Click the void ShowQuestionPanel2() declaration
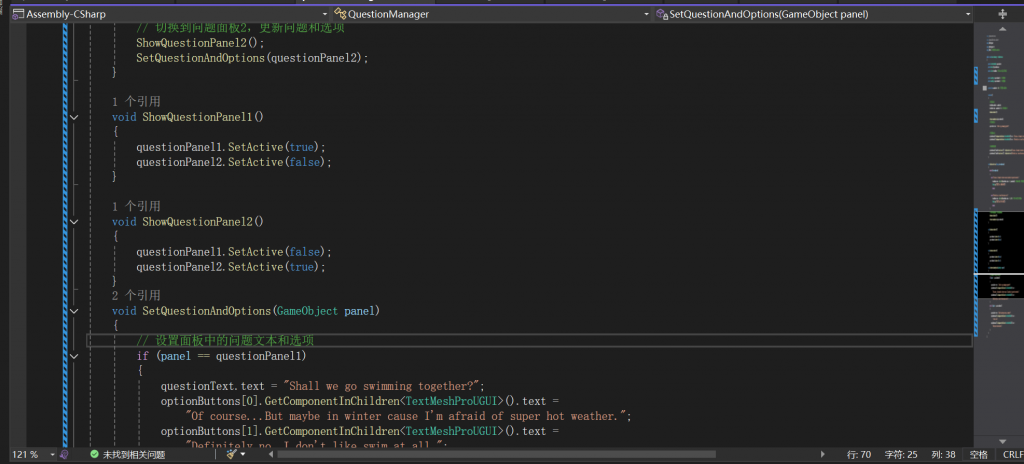Screen dimensions: 1024x464 click(187, 222)
